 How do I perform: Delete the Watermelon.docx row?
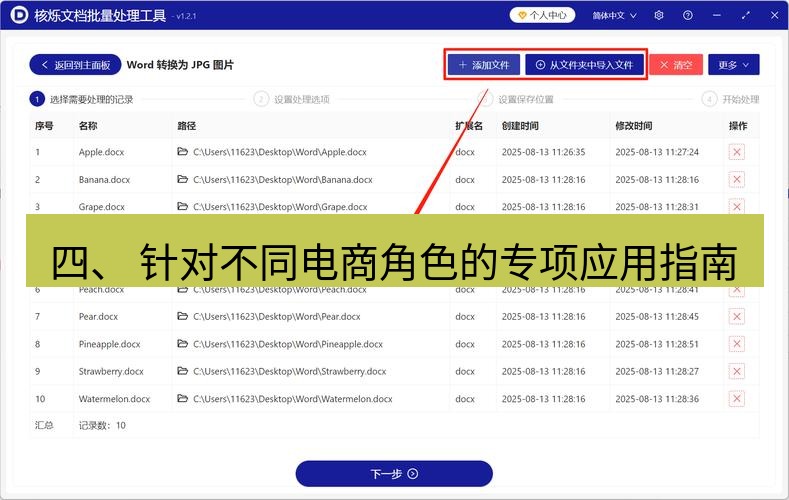(x=736, y=399)
